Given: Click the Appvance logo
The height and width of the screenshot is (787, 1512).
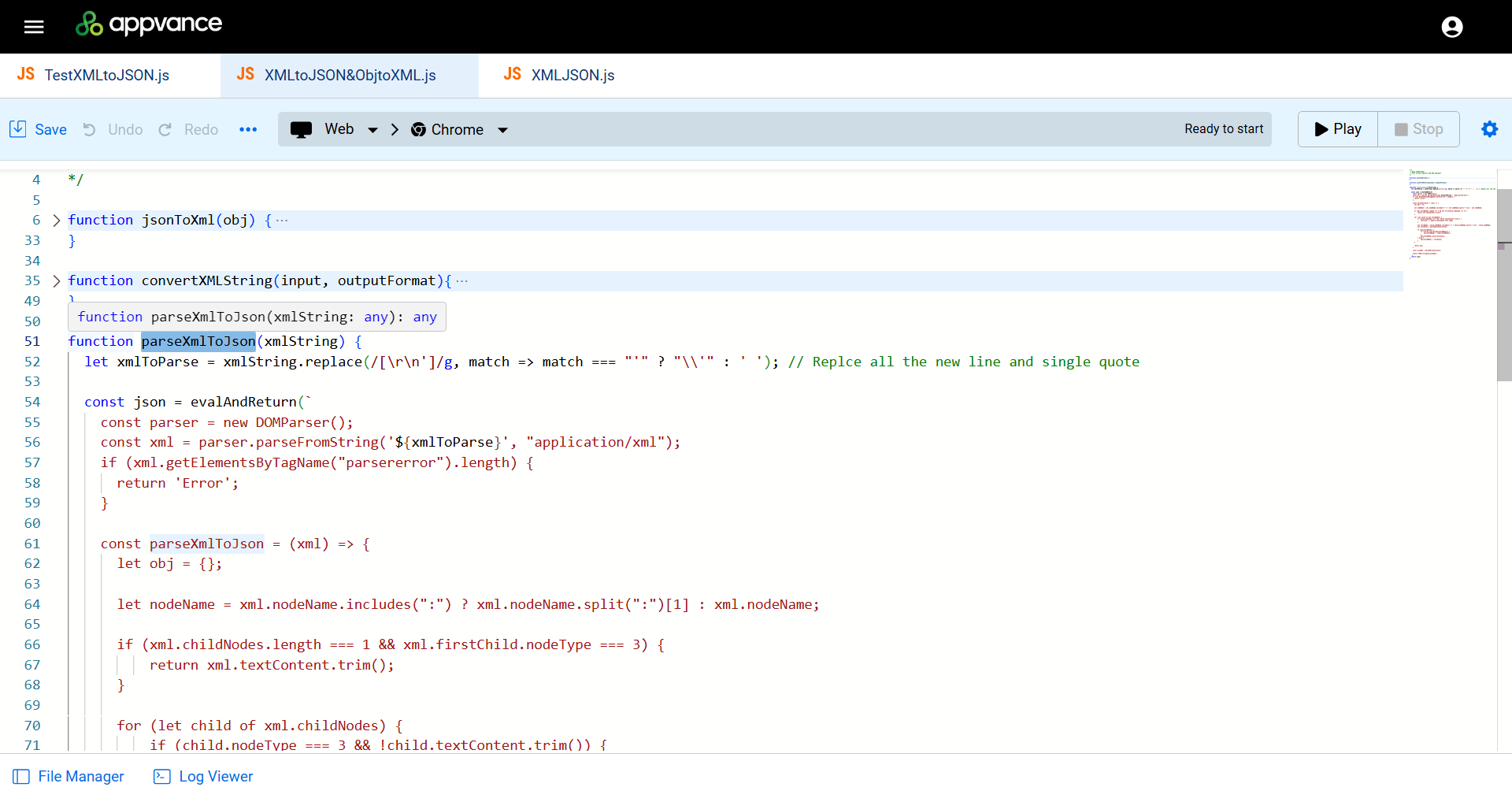Looking at the screenshot, I should click(x=149, y=24).
